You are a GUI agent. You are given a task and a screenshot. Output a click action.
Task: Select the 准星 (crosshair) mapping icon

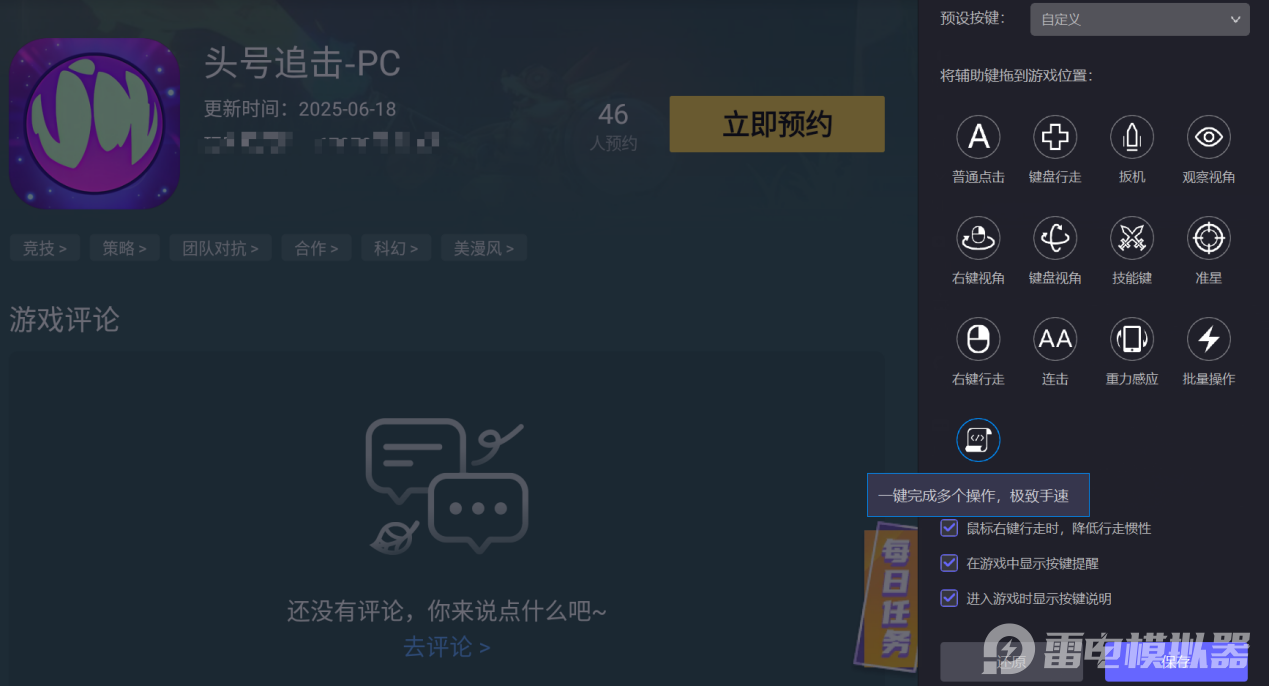[1208, 238]
